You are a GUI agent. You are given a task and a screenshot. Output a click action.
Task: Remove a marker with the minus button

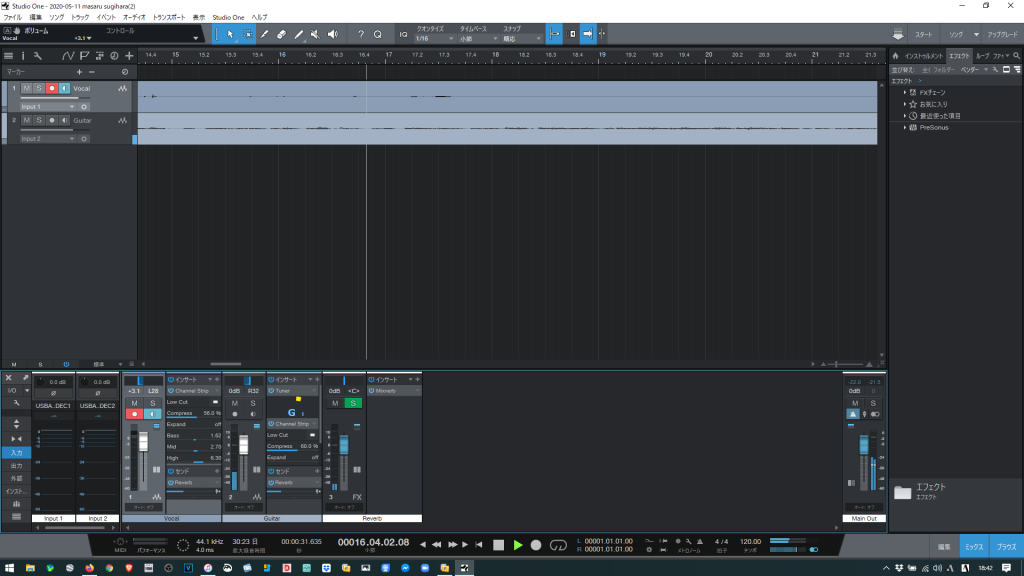tap(91, 72)
